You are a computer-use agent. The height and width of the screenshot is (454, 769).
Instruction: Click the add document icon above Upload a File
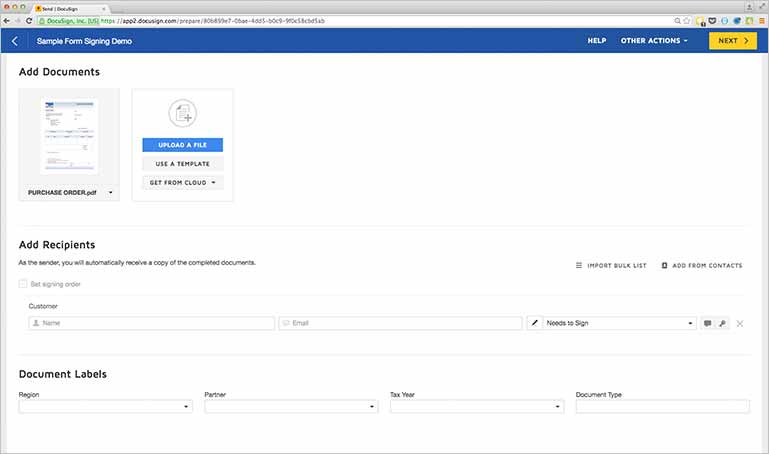[x=182, y=113]
